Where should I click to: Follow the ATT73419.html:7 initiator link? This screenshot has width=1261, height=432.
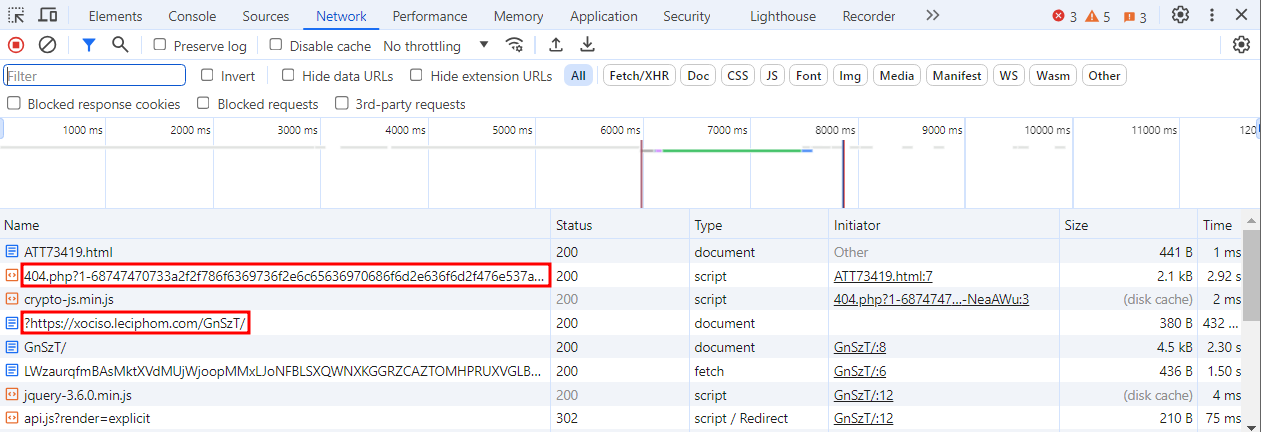coord(883,276)
